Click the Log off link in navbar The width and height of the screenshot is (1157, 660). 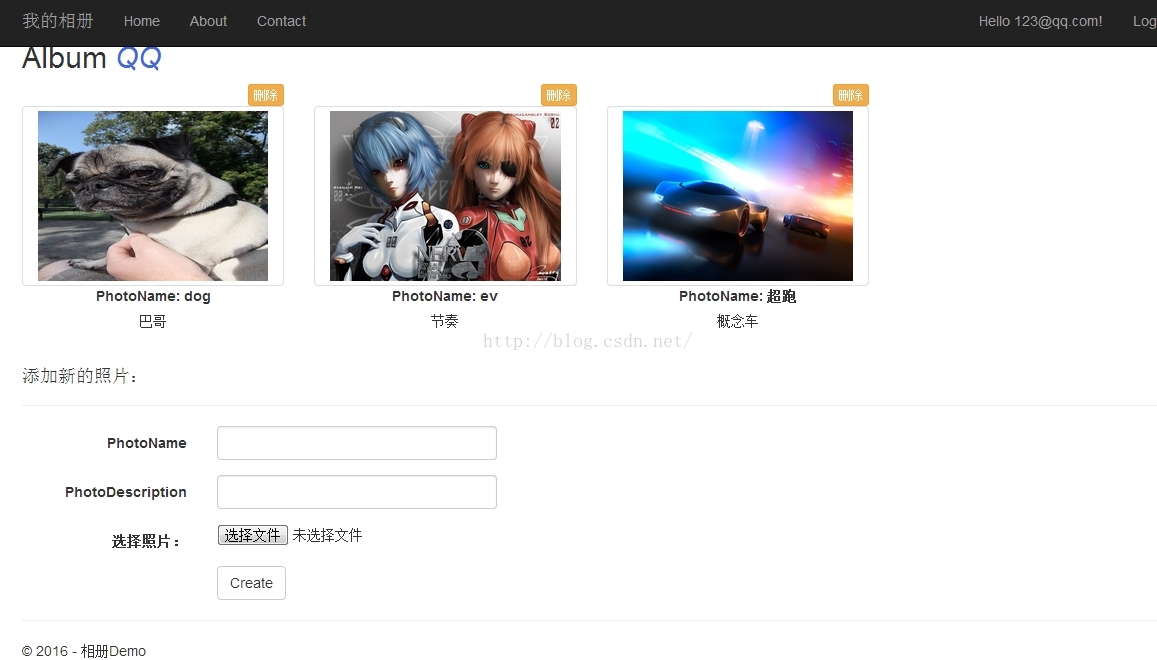[x=1144, y=21]
